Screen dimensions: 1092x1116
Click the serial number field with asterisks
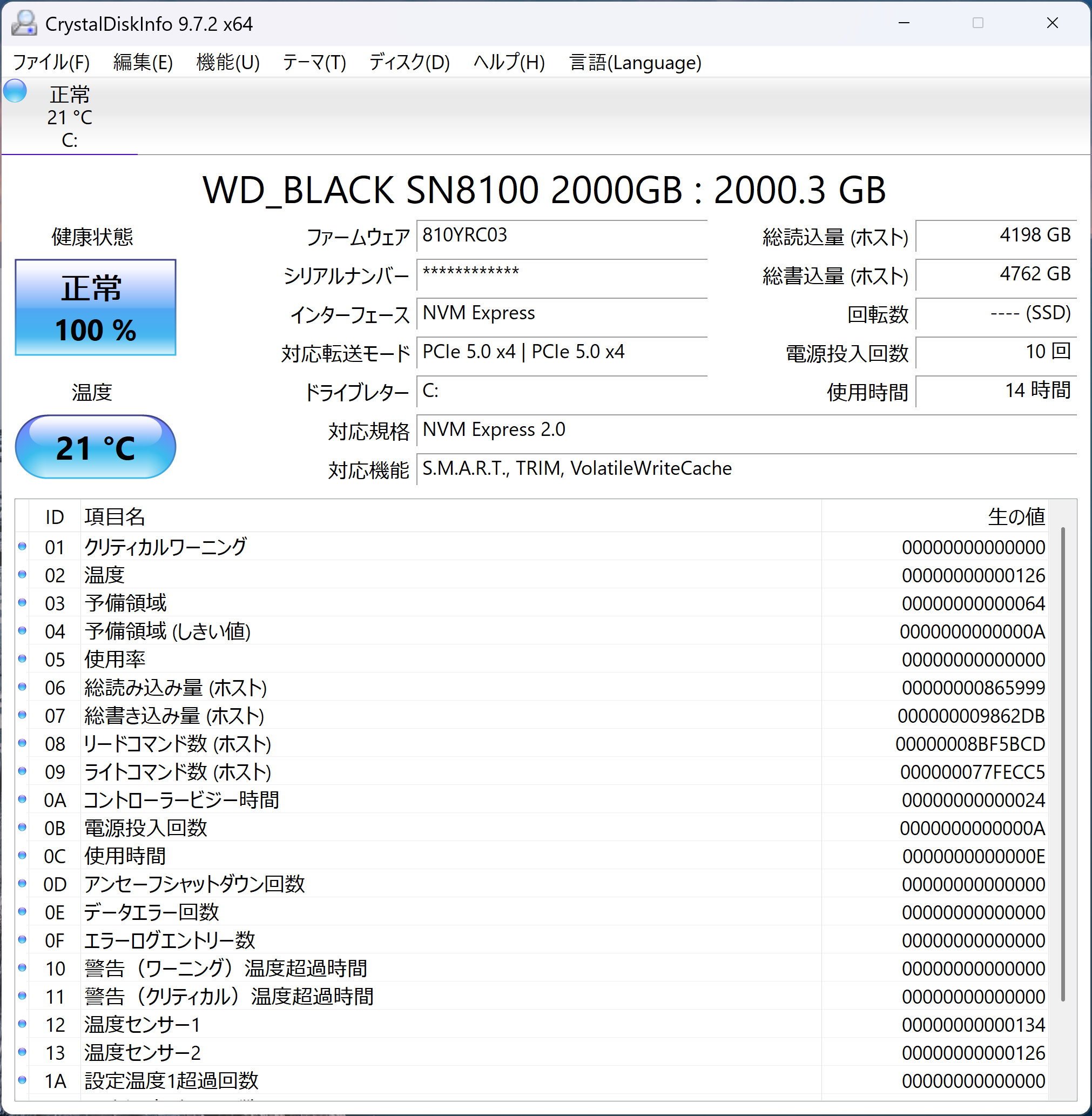(561, 274)
